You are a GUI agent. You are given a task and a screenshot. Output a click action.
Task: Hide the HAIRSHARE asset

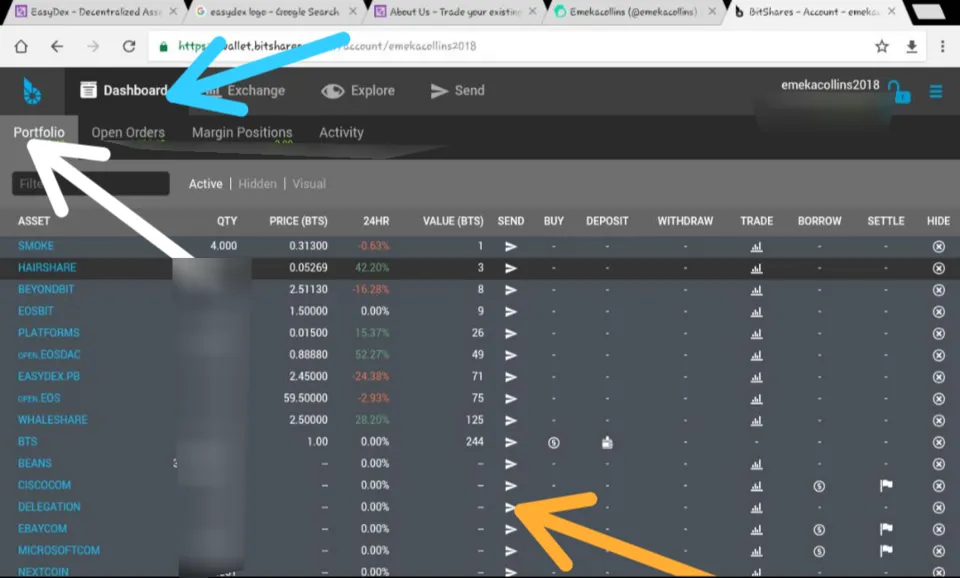pyautogui.click(x=939, y=268)
